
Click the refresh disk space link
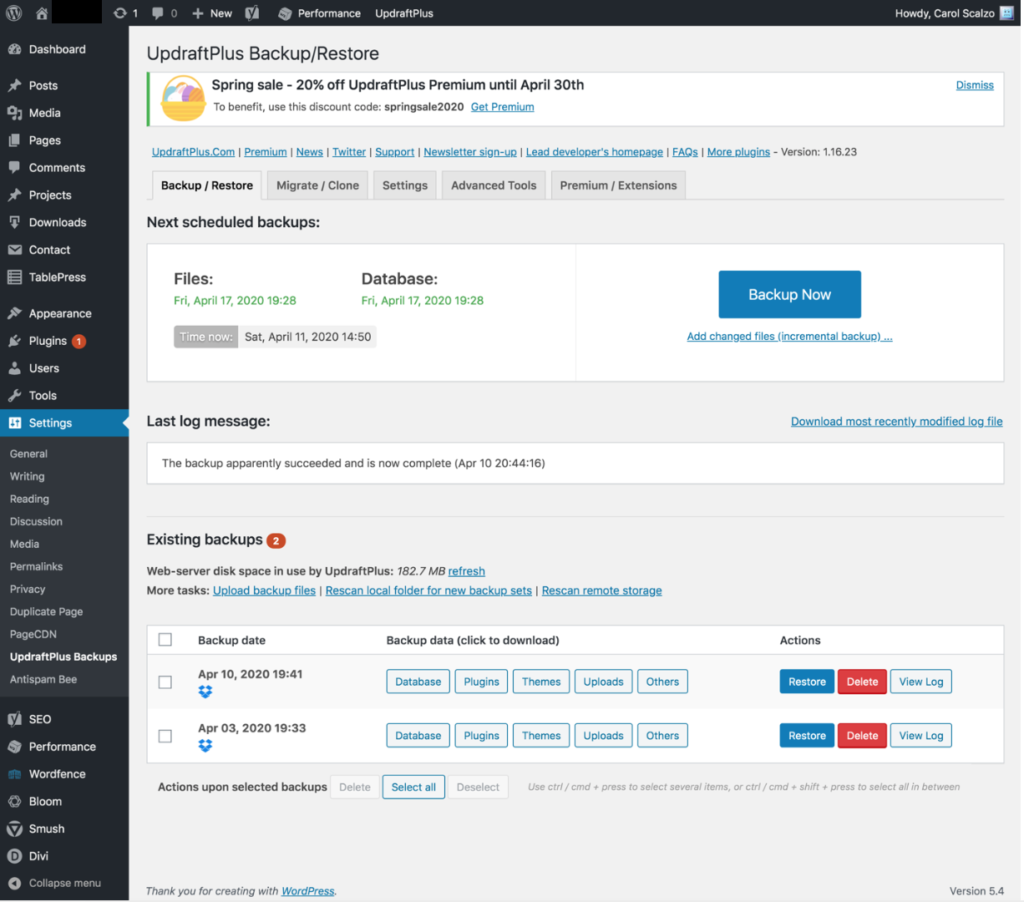(466, 571)
